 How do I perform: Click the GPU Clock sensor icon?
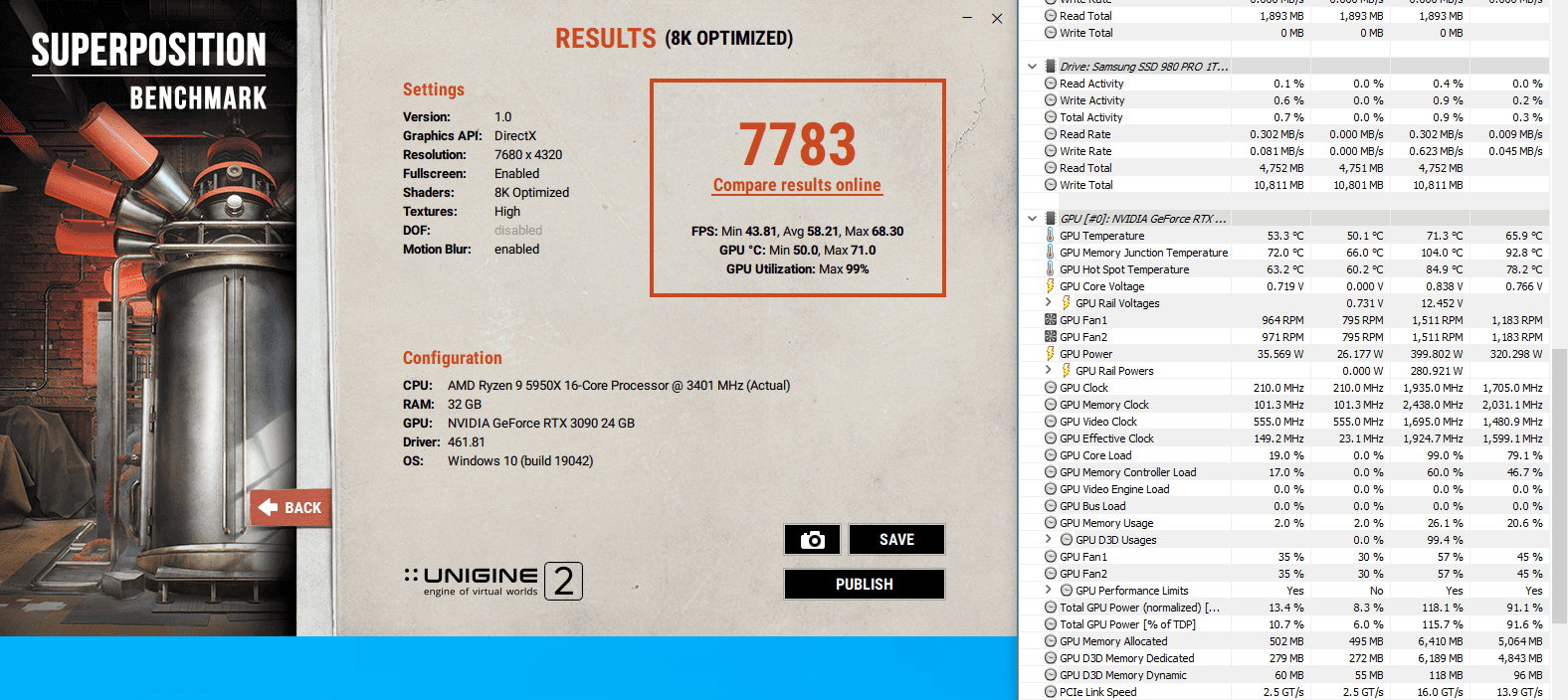coord(1051,388)
